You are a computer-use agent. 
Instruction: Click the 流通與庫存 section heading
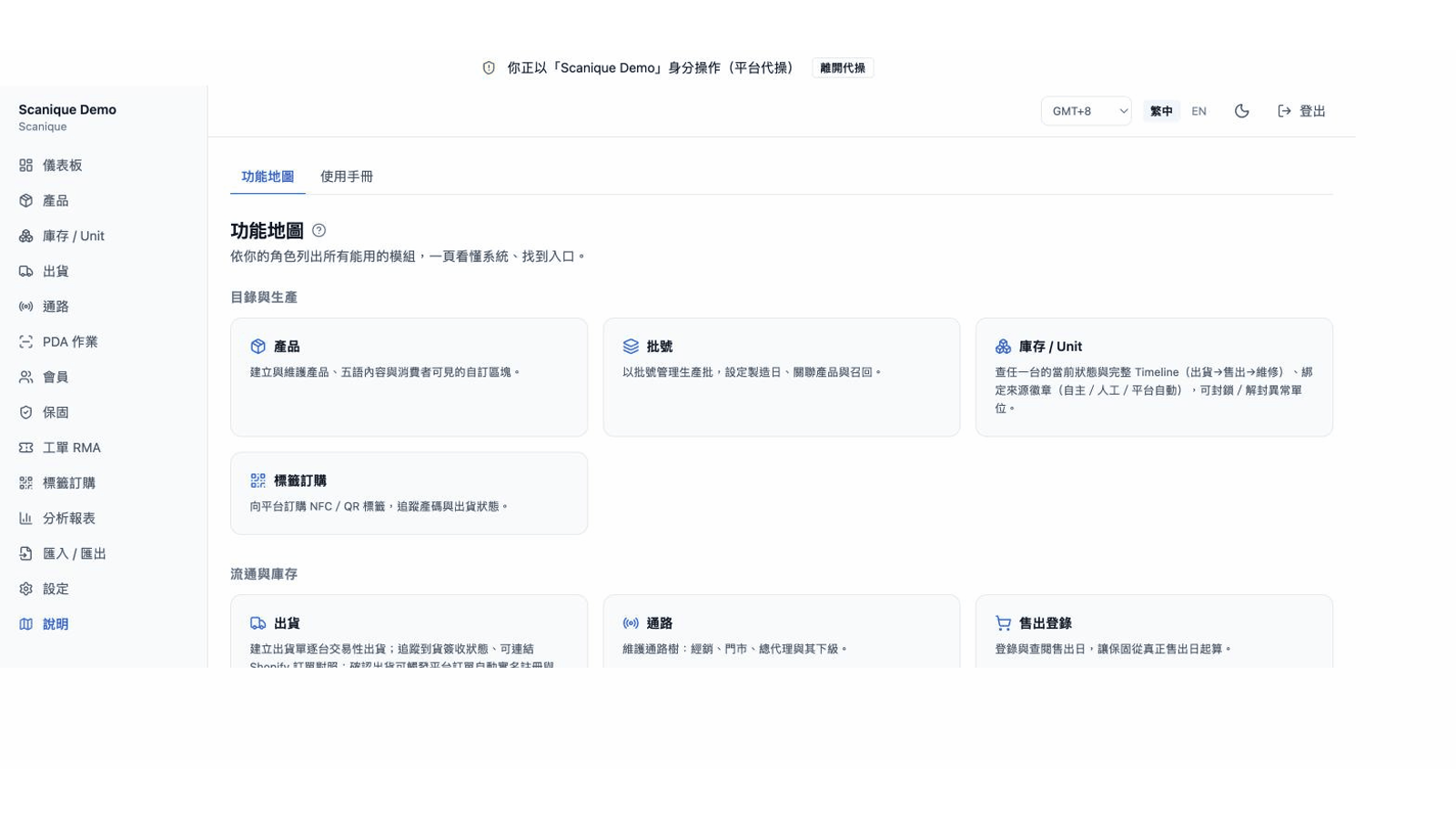tap(264, 574)
